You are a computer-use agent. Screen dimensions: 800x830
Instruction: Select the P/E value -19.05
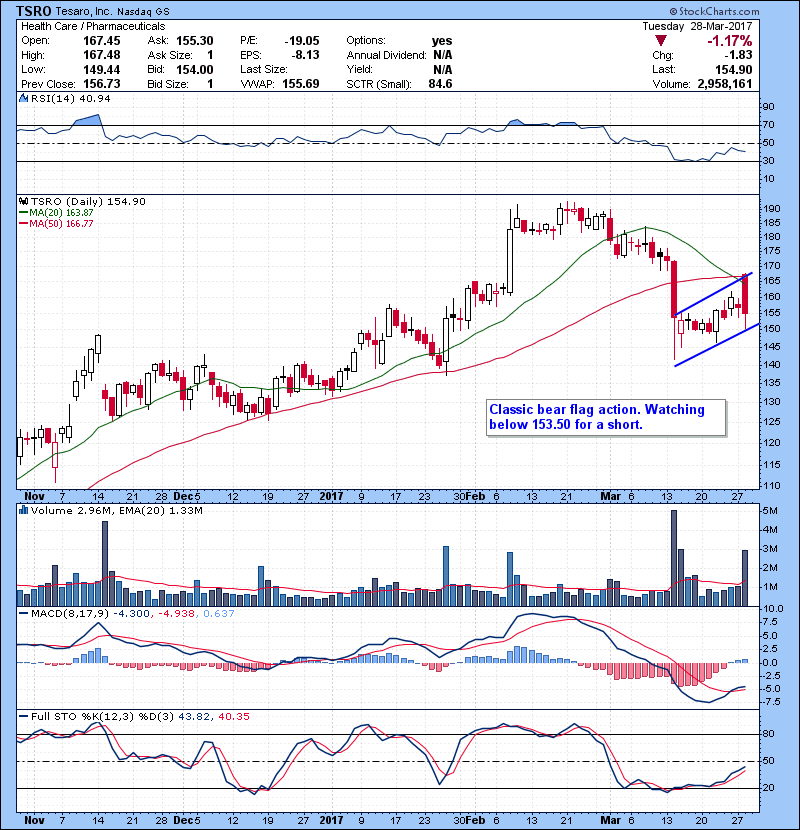pos(302,41)
